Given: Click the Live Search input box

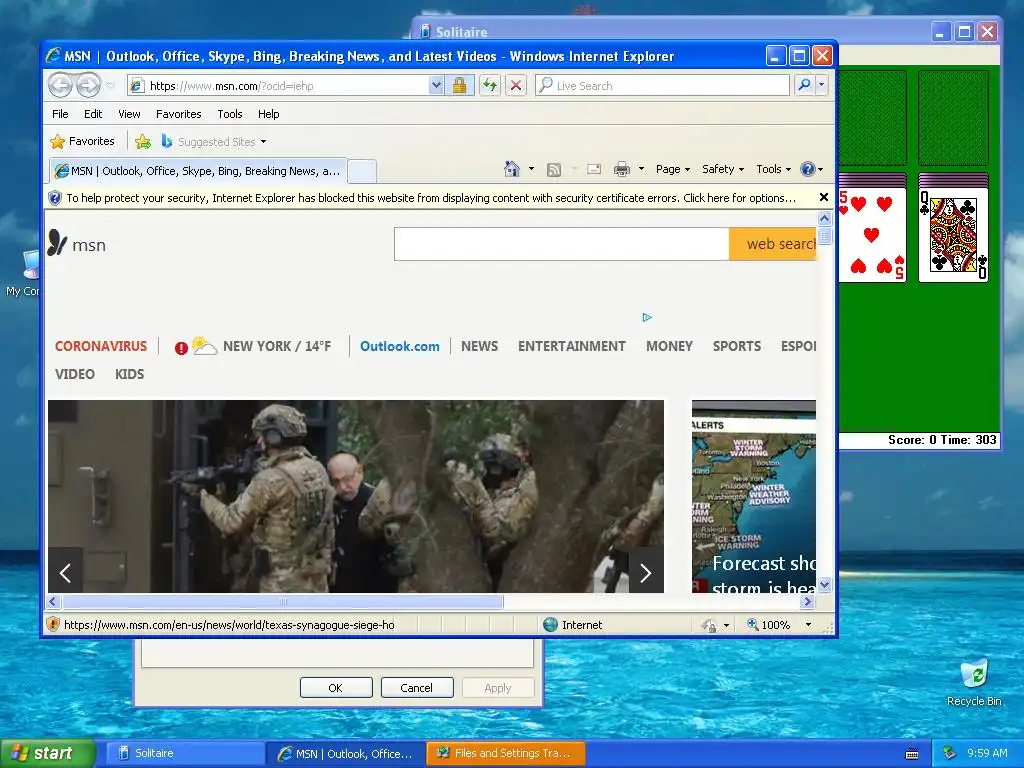Looking at the screenshot, I should (662, 86).
